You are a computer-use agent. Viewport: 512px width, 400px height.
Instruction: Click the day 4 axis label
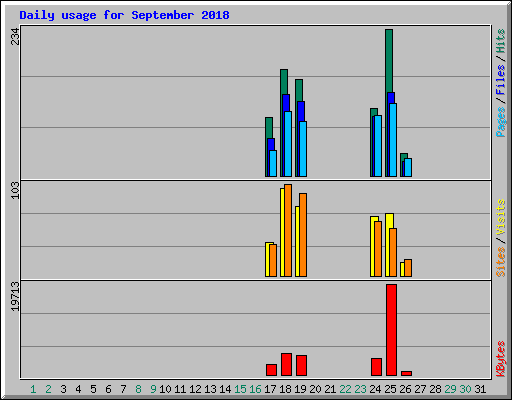(78, 389)
